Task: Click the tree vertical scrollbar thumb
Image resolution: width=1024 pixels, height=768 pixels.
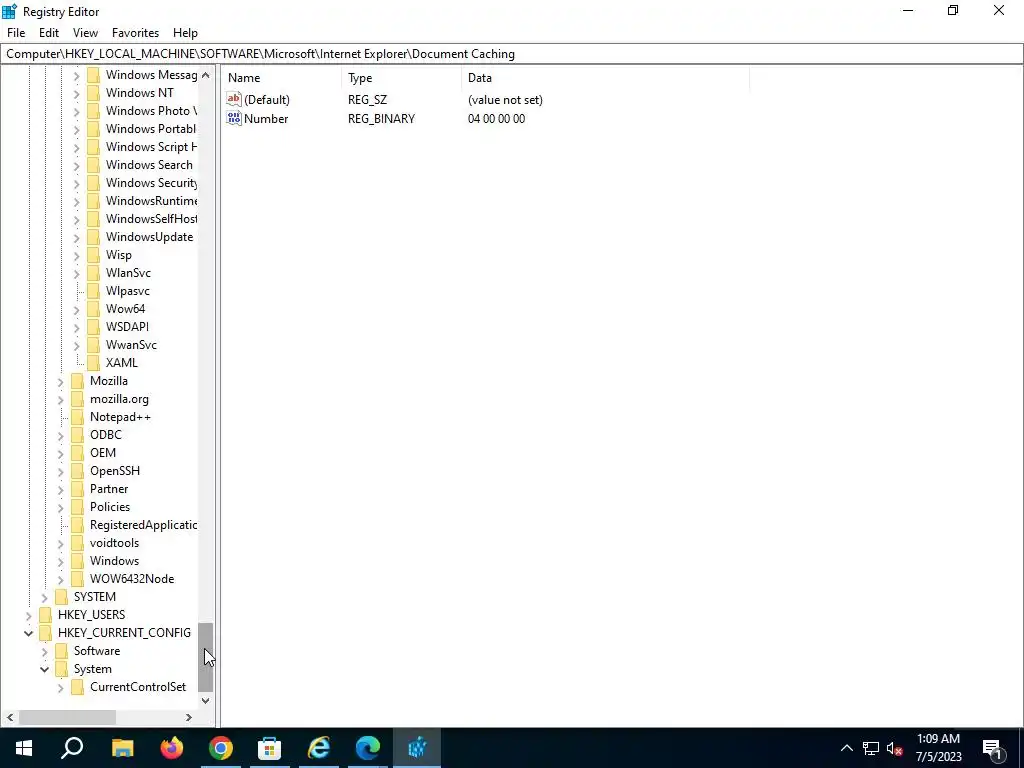Action: (205, 656)
